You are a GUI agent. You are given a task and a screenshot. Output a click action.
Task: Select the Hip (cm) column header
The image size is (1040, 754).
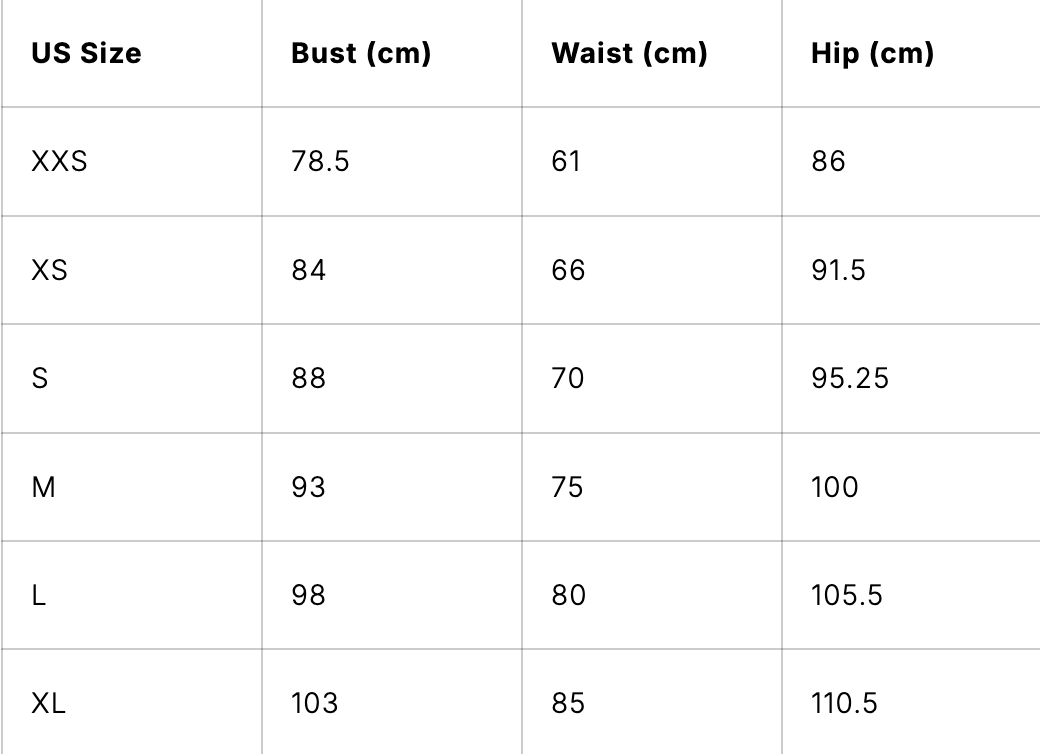872,53
